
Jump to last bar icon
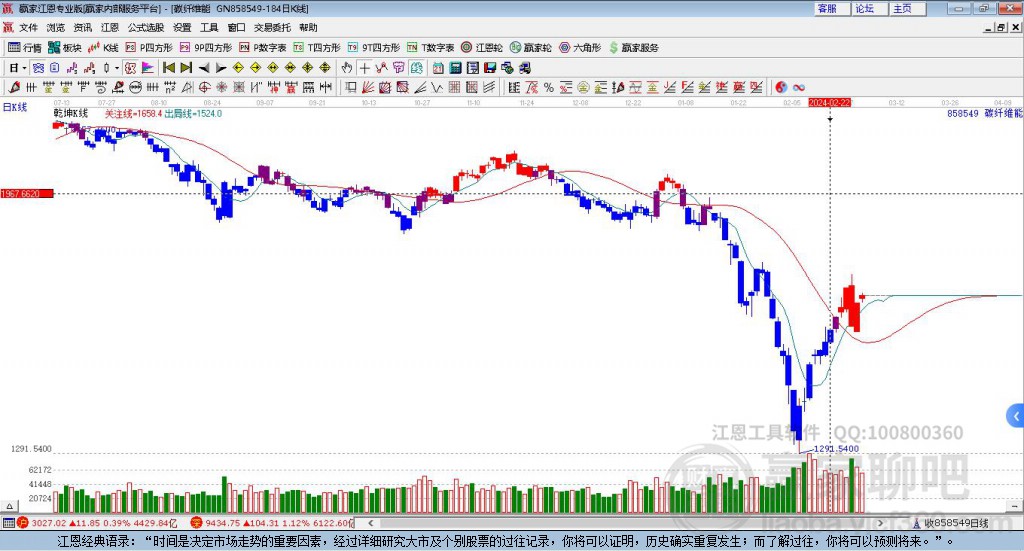186,68
